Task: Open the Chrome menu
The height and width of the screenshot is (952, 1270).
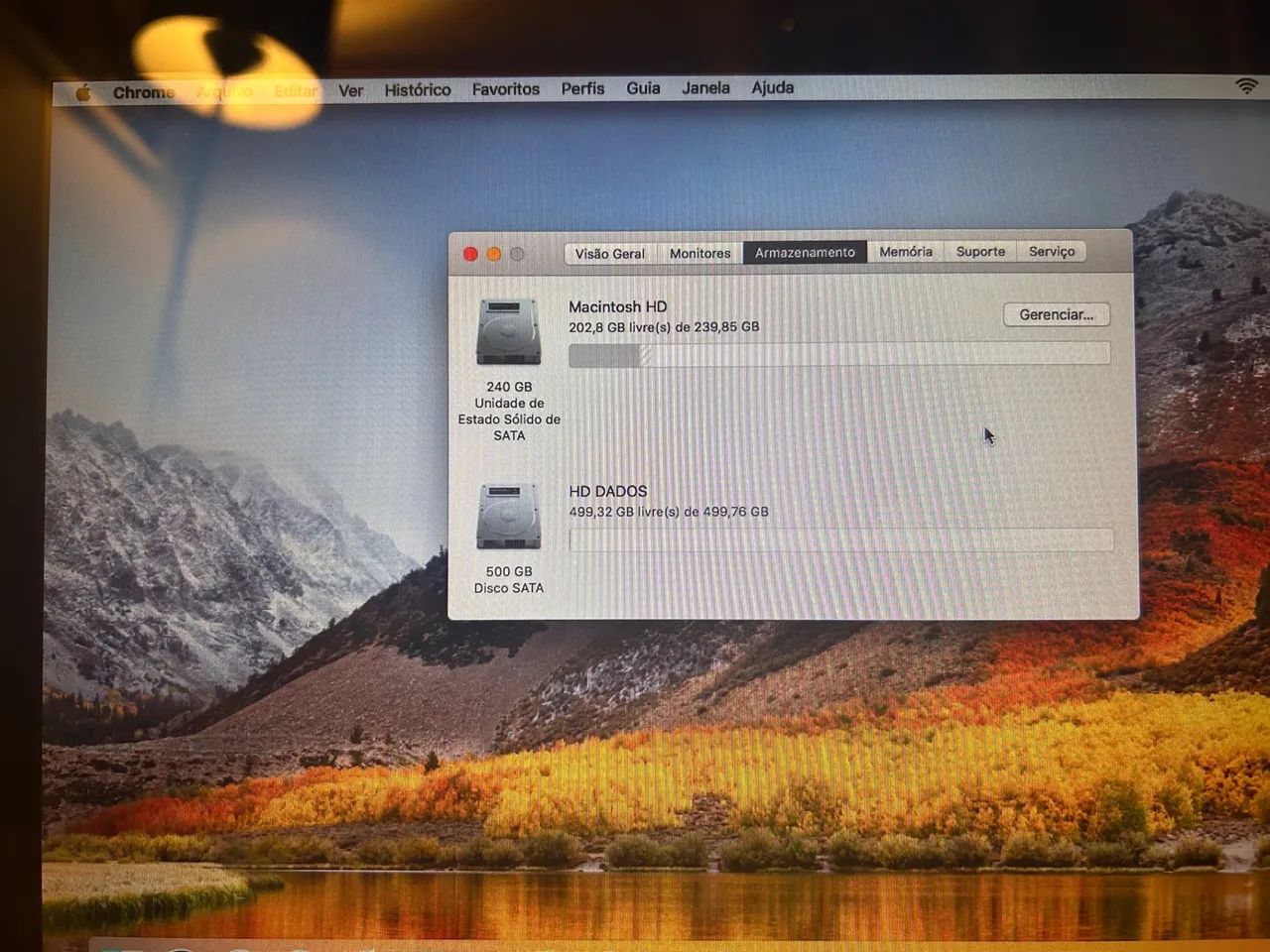Action: tap(144, 92)
